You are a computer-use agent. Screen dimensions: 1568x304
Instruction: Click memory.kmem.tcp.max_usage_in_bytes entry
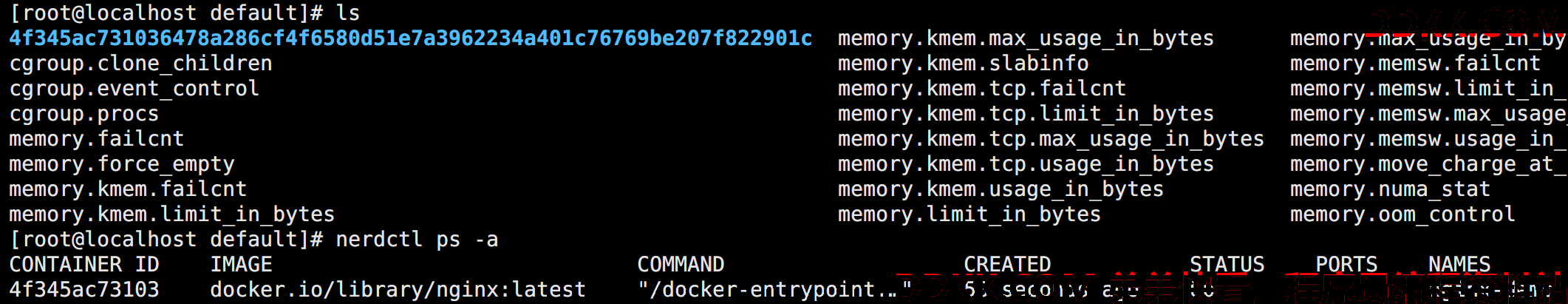1051,139
